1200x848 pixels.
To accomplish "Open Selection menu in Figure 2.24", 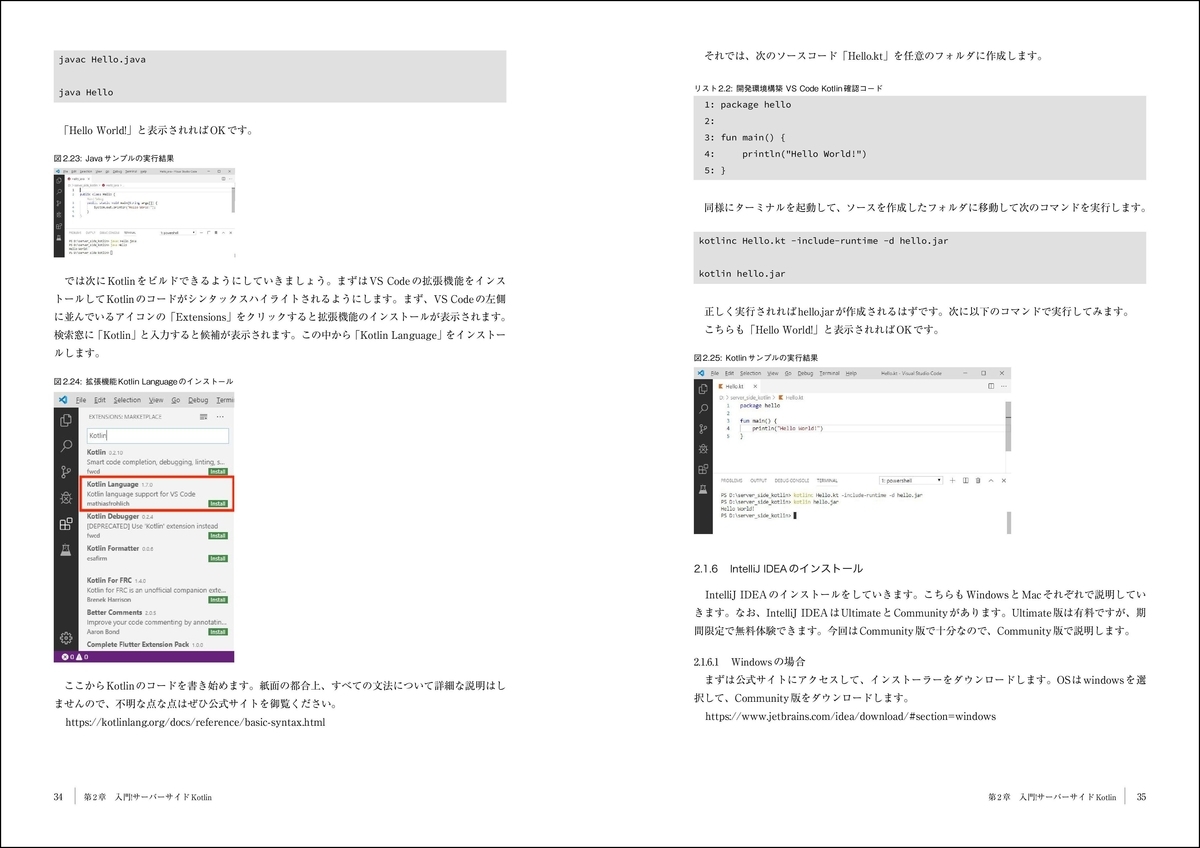I will pos(127,400).
